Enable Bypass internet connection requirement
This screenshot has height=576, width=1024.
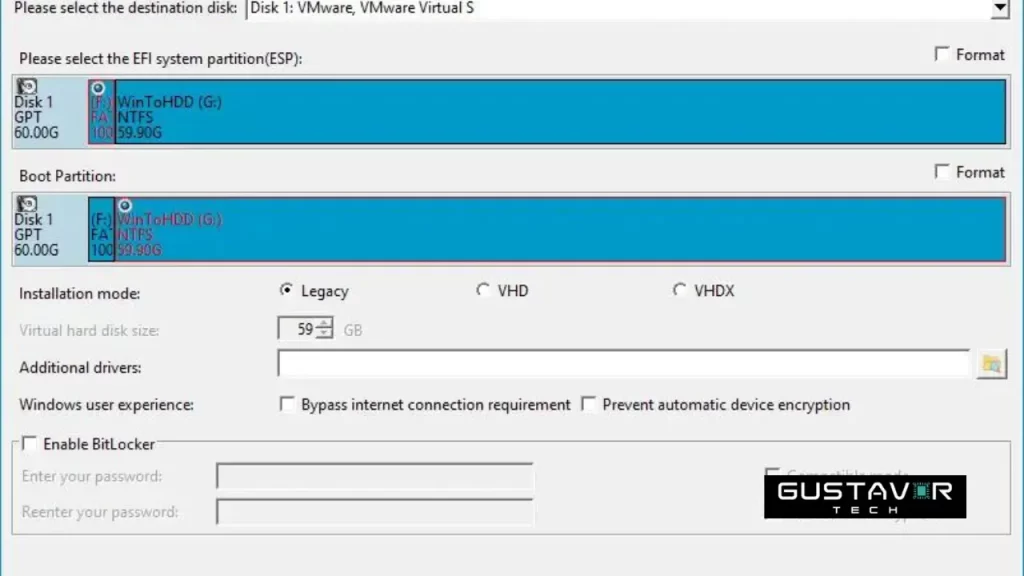coord(287,404)
